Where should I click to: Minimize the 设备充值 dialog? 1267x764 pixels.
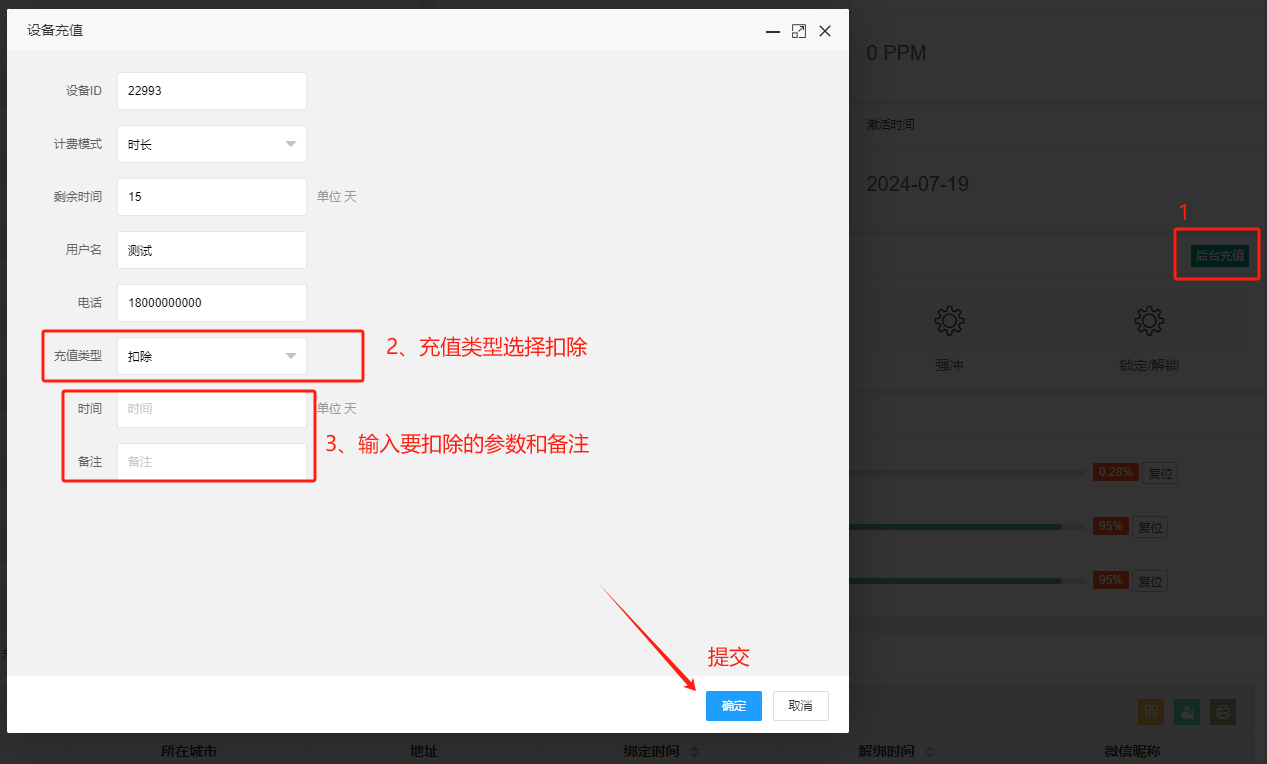tap(773, 31)
